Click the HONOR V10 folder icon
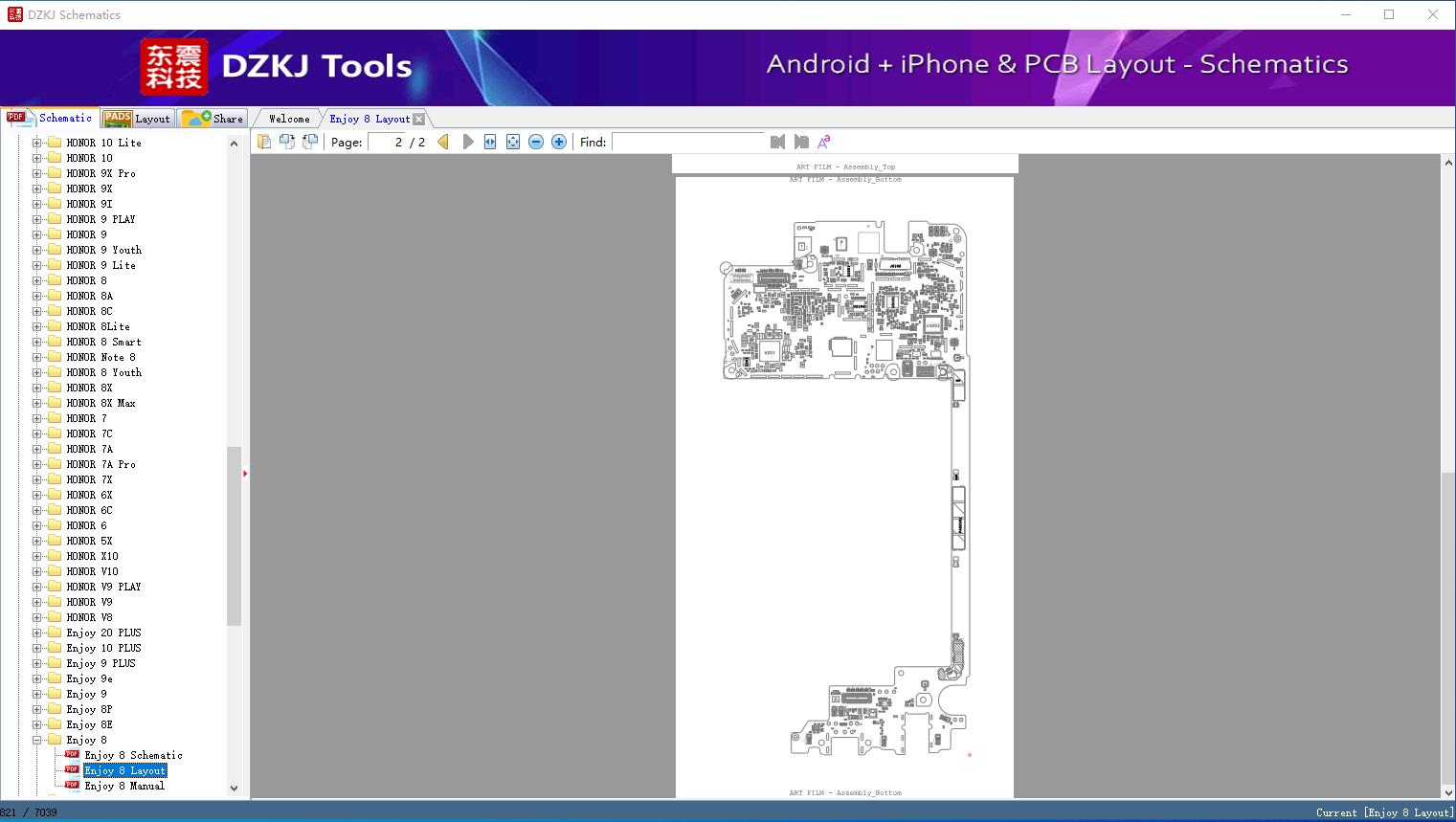The width and height of the screenshot is (1456, 822). 55,571
